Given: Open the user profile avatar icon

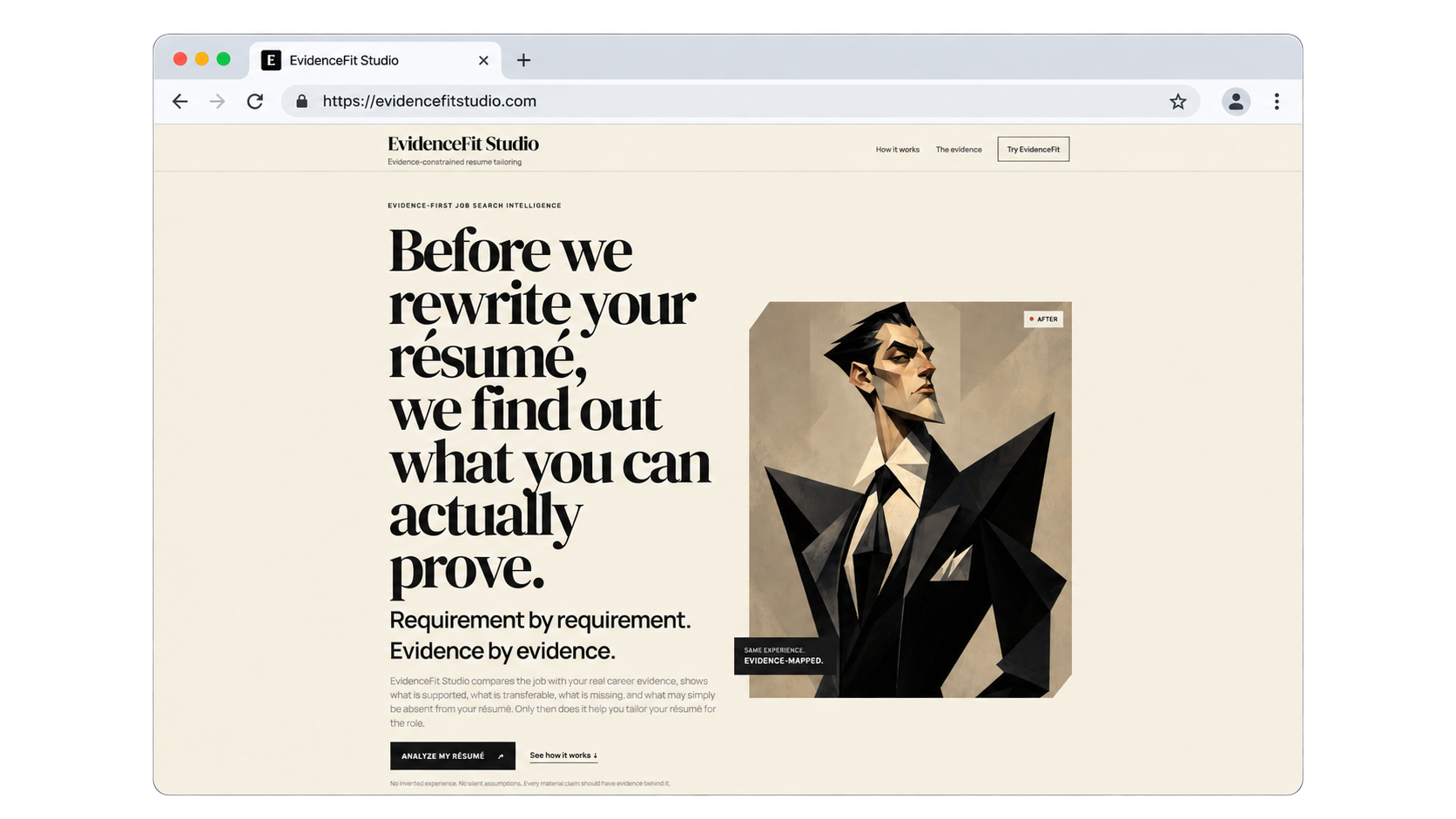Looking at the screenshot, I should point(1236,102).
